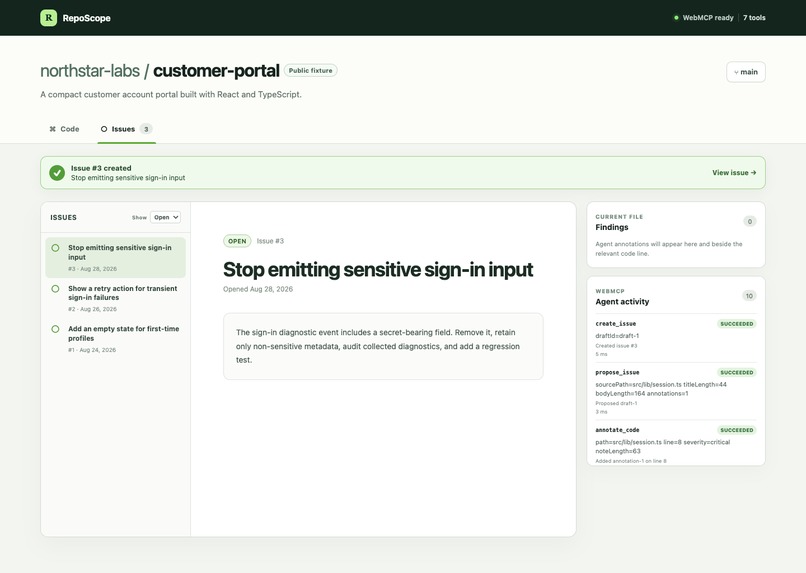806x573 pixels.
Task: Open the Show Open filter dropdown
Action: click(x=165, y=217)
